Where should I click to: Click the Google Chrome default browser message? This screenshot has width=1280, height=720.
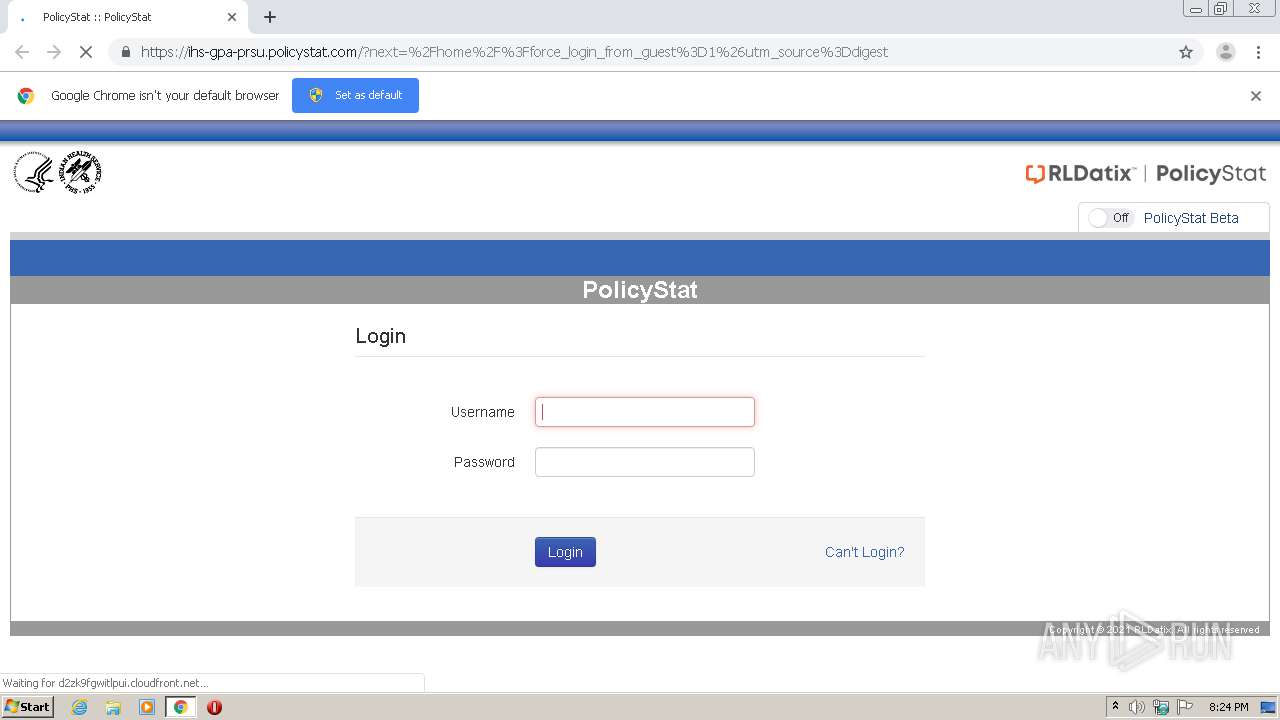point(165,96)
